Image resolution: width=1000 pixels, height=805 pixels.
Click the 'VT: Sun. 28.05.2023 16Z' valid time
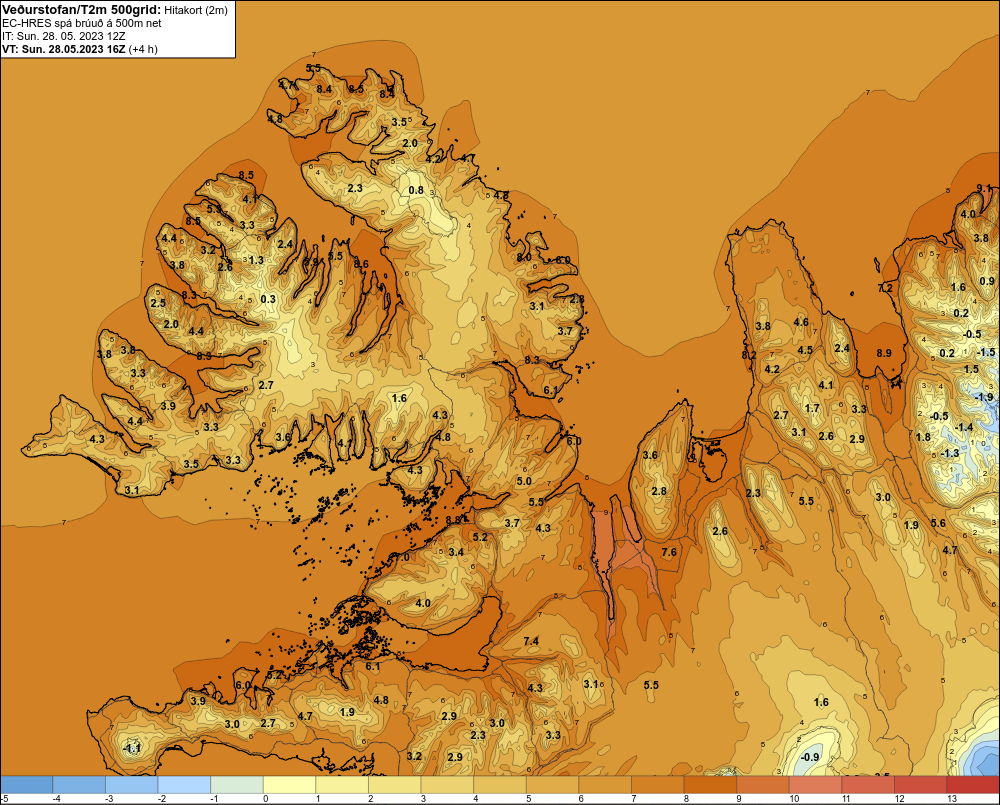64,49
